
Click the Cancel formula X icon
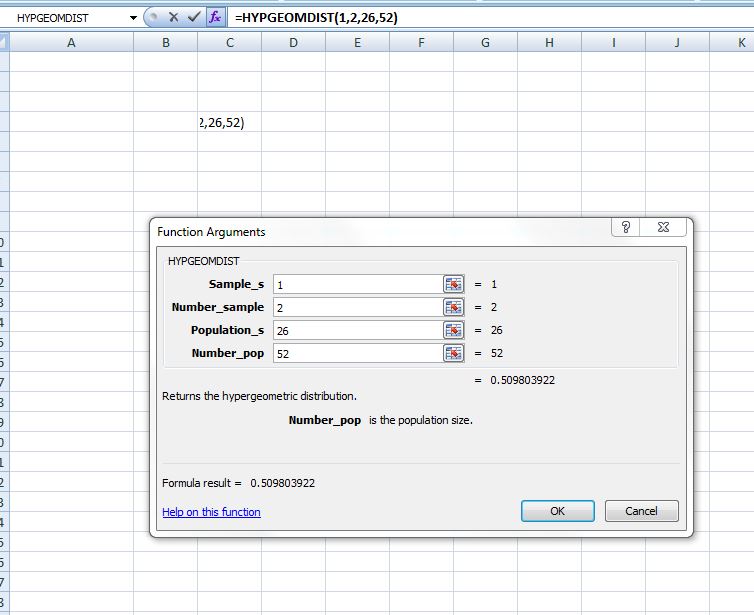click(173, 18)
